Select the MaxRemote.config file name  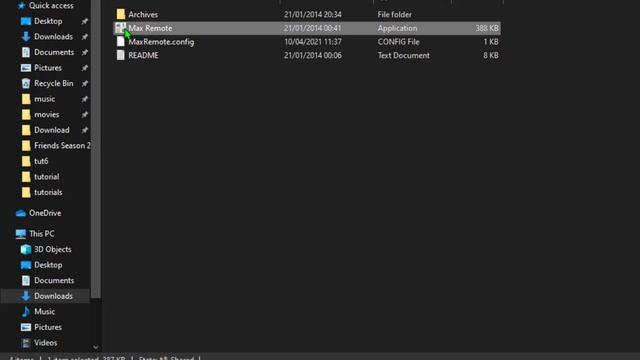tap(161, 42)
